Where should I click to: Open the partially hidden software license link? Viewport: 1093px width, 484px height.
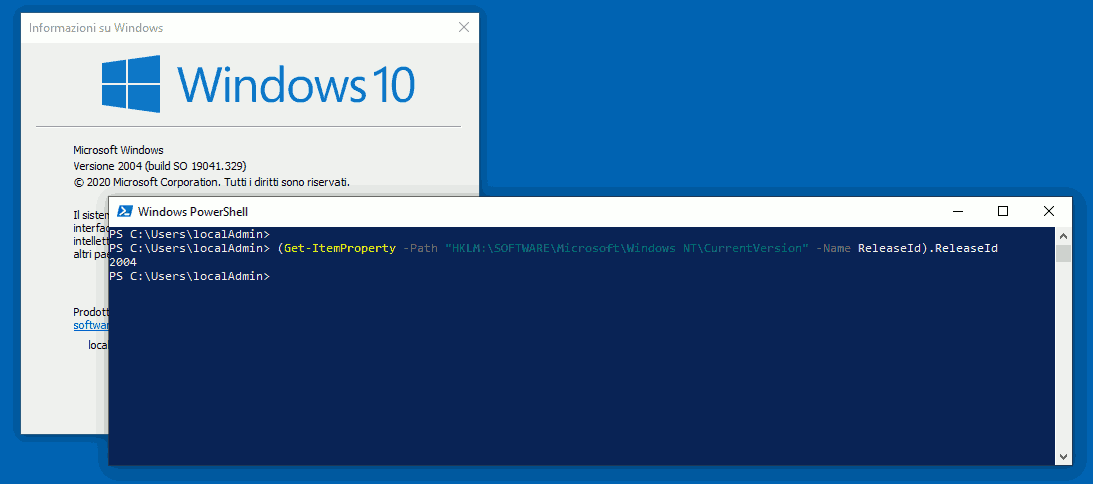(x=91, y=326)
